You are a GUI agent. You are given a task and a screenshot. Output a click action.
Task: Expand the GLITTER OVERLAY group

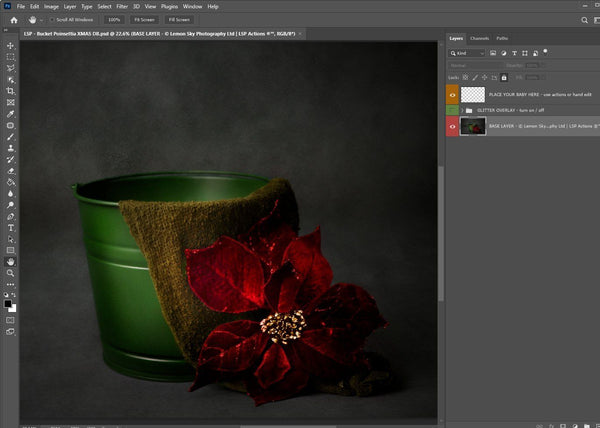click(462, 109)
